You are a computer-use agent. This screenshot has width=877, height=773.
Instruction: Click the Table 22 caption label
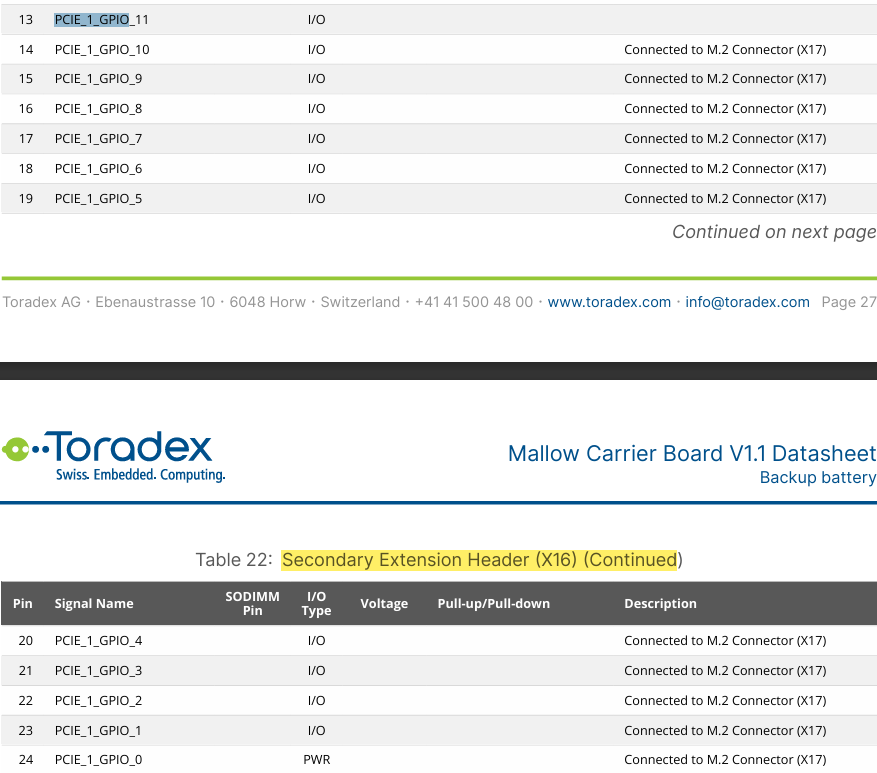point(235,560)
